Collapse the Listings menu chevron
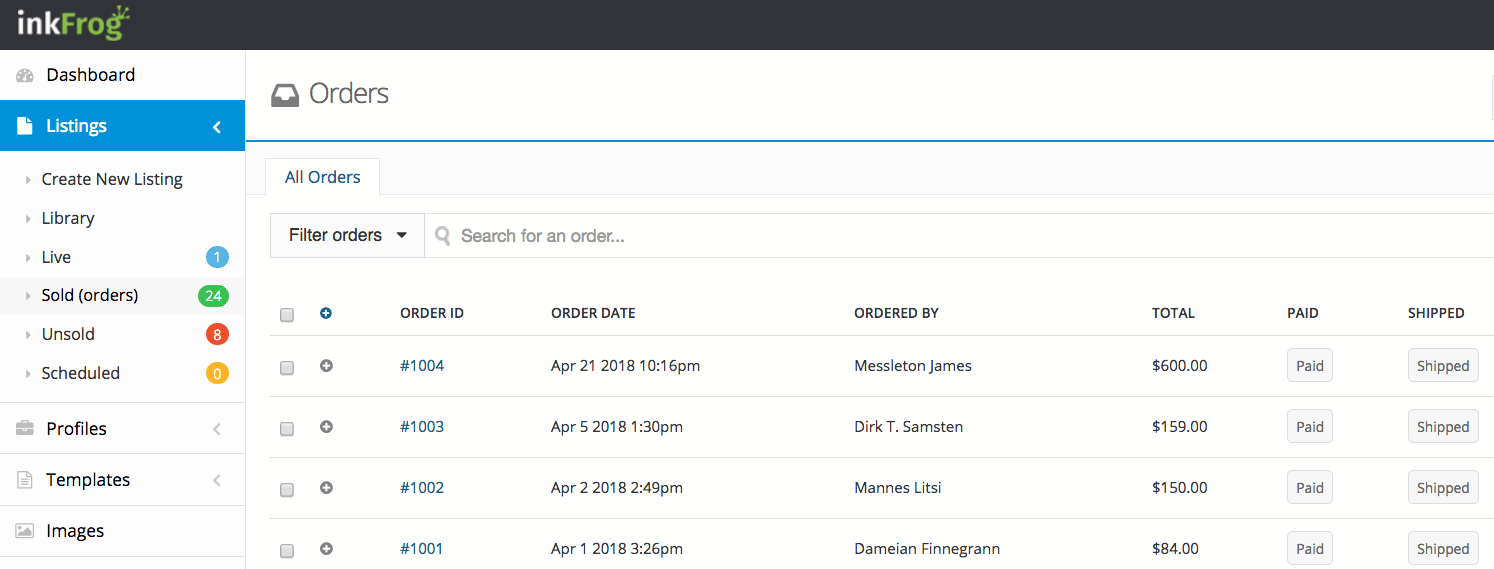 [x=217, y=127]
